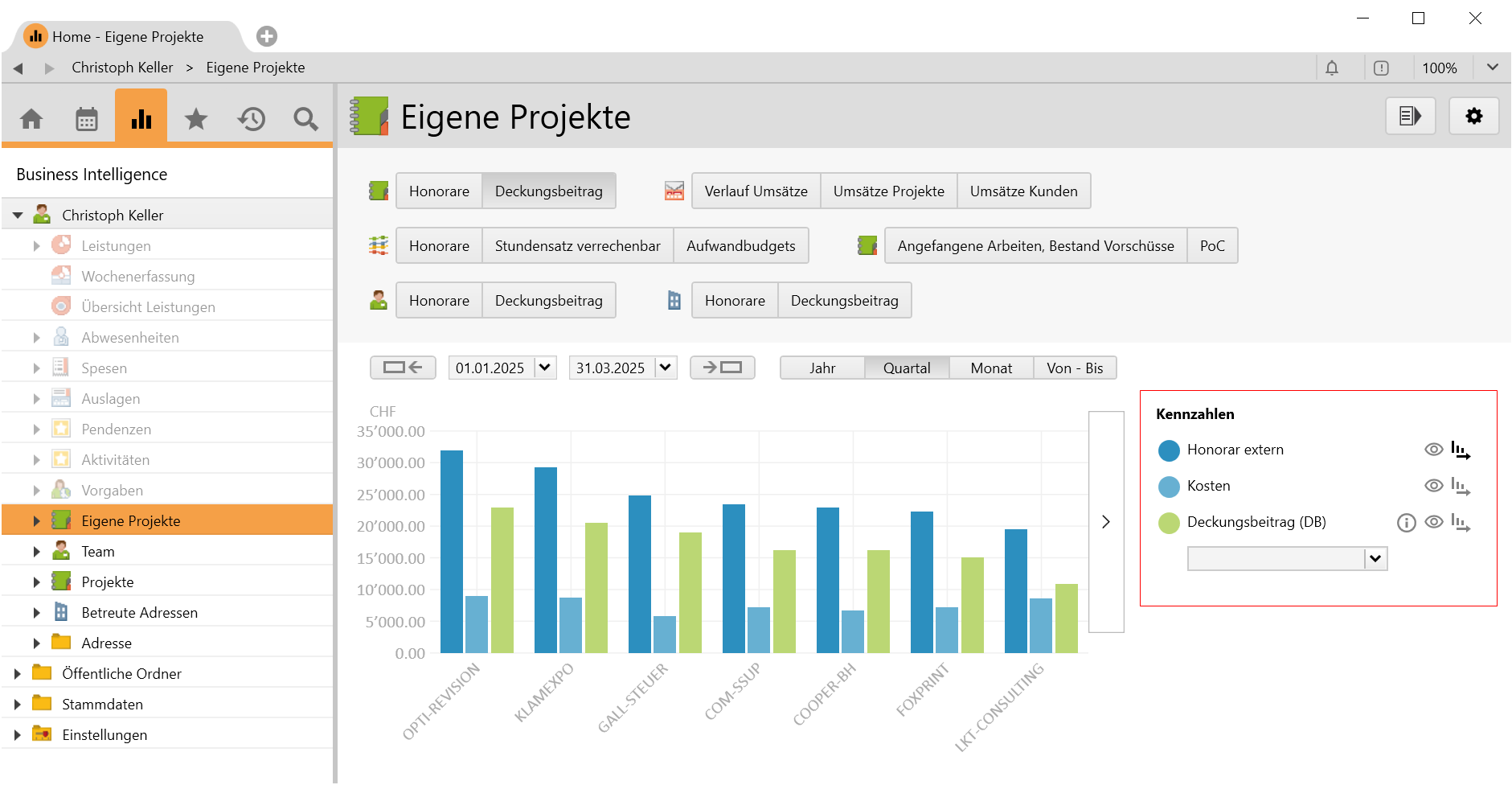Screen dimensions: 1512x785
Task: Open the notifications bell icon
Action: 1332,68
